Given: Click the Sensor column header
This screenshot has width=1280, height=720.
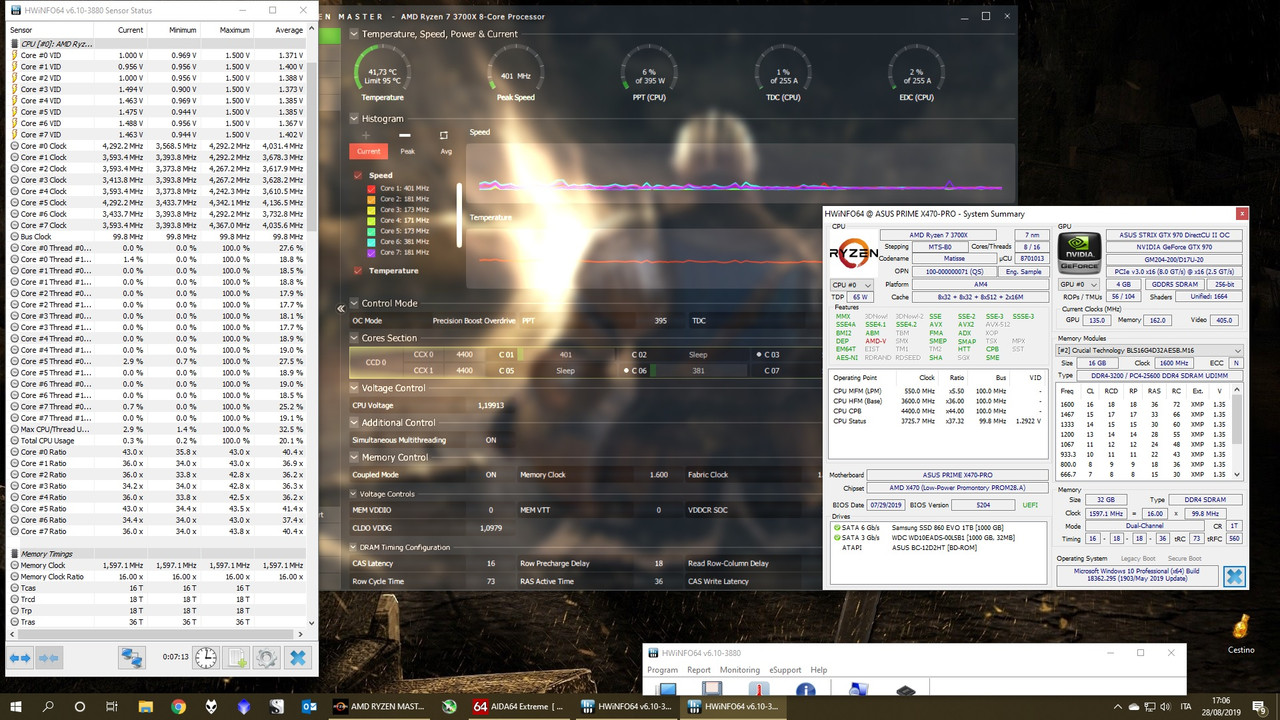Looking at the screenshot, I should pyautogui.click(x=50, y=30).
